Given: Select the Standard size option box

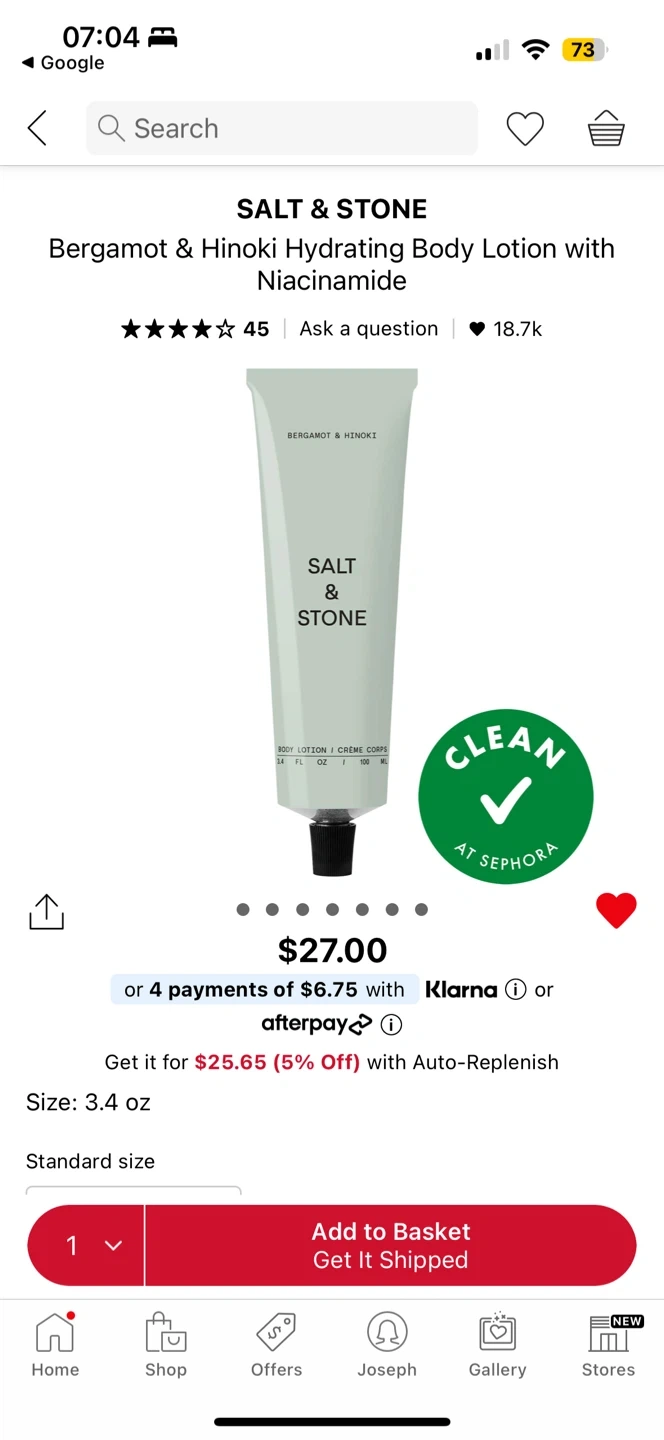Looking at the screenshot, I should pyautogui.click(x=133, y=1192).
